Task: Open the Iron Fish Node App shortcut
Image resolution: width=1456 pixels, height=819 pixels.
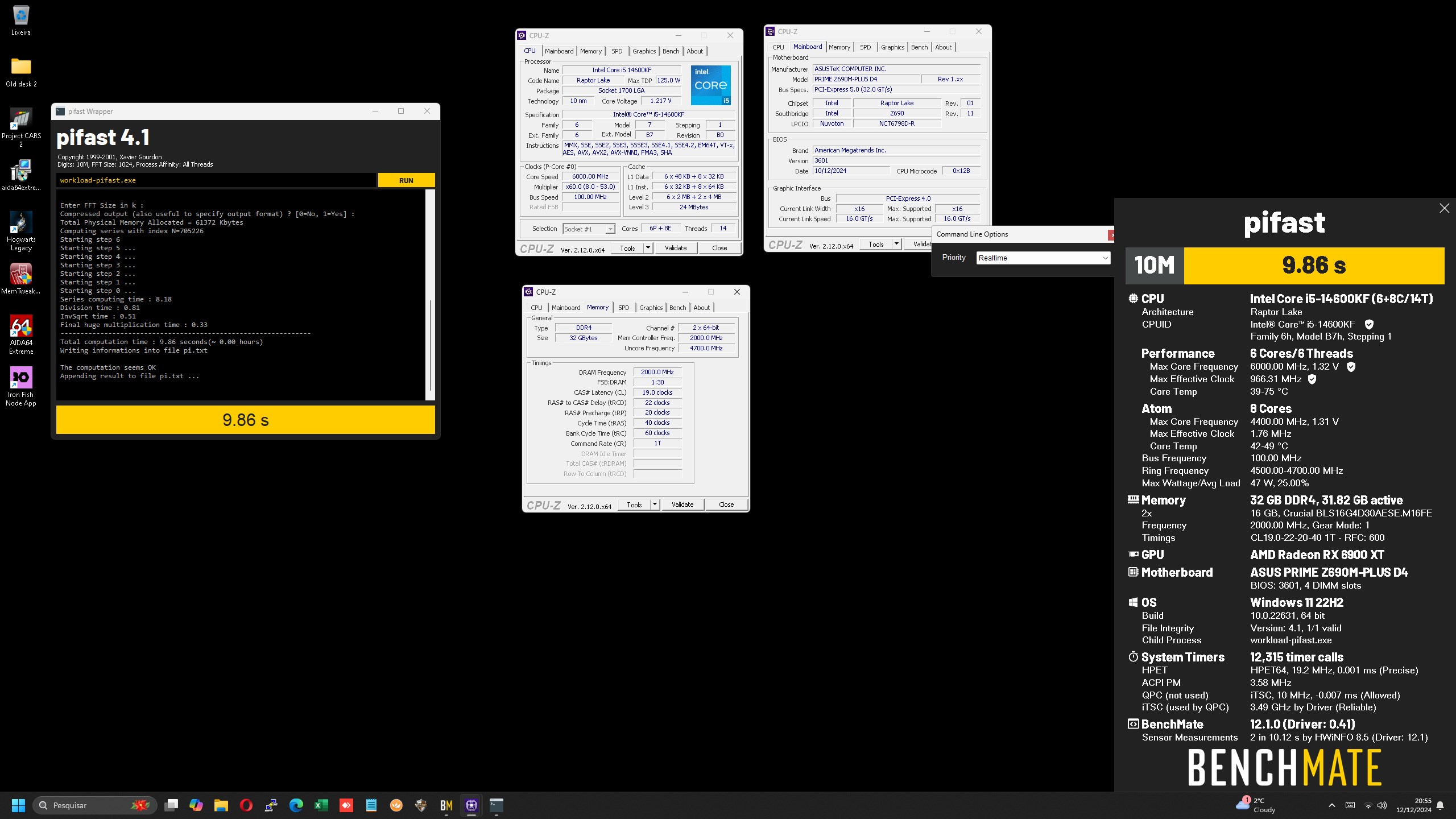Action: 21,386
